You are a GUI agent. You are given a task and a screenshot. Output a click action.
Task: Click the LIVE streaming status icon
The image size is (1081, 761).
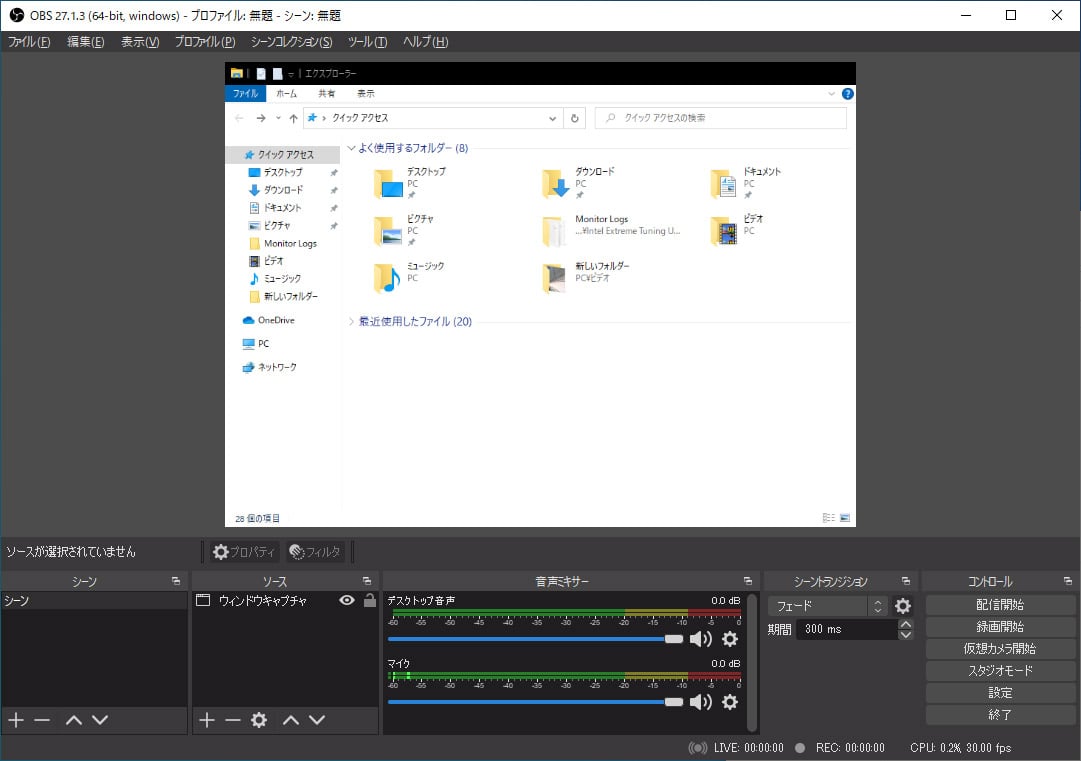click(698, 748)
